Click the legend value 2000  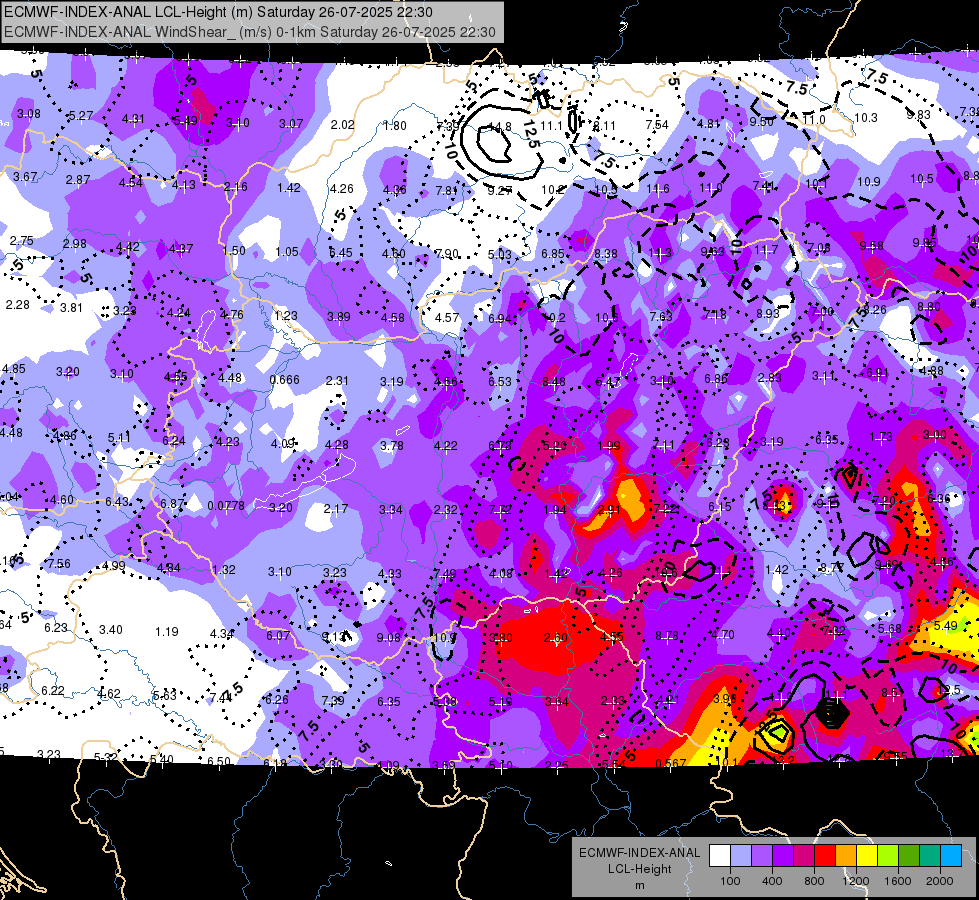940,881
